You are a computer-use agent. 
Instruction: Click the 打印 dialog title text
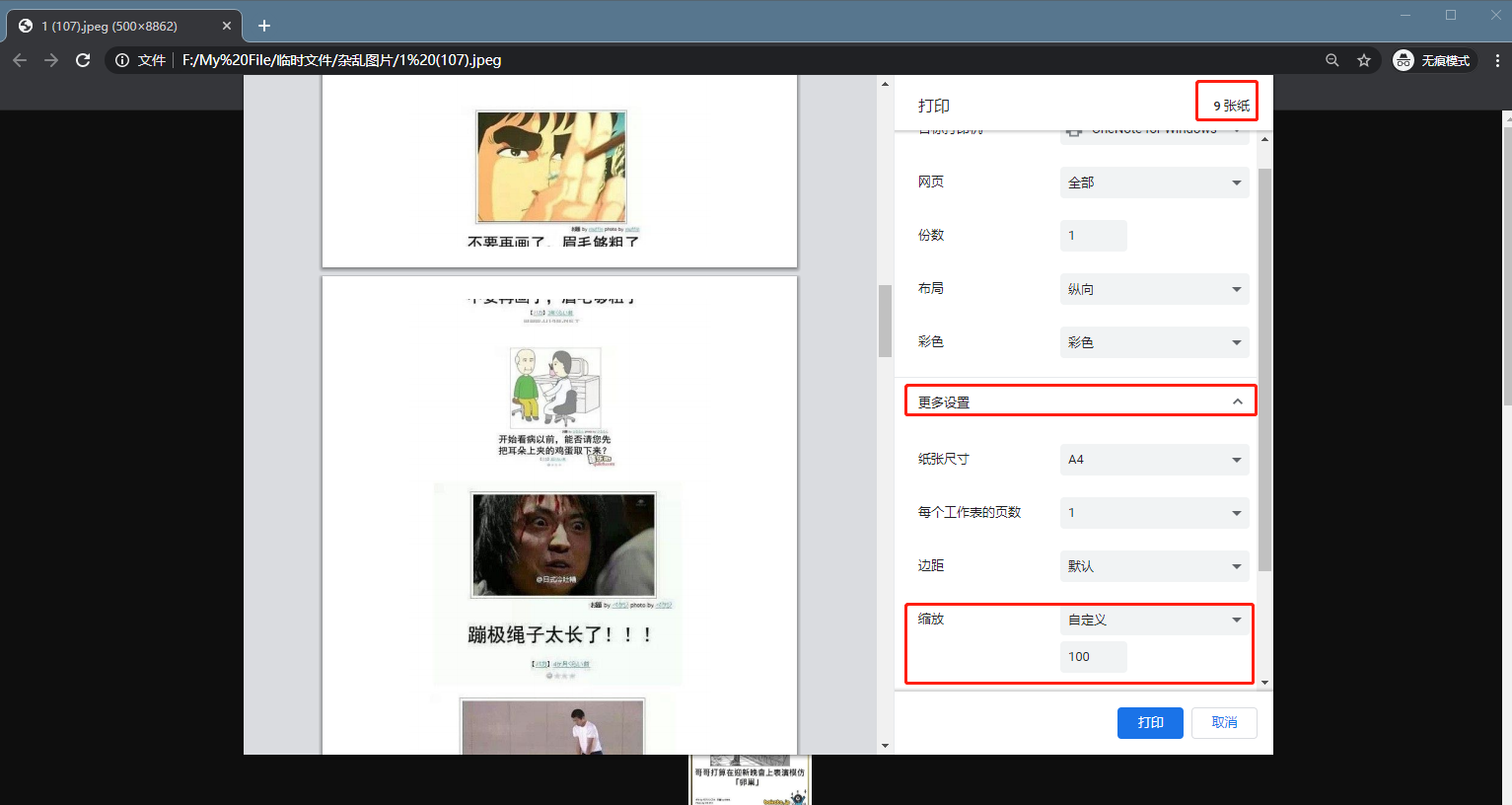point(934,106)
